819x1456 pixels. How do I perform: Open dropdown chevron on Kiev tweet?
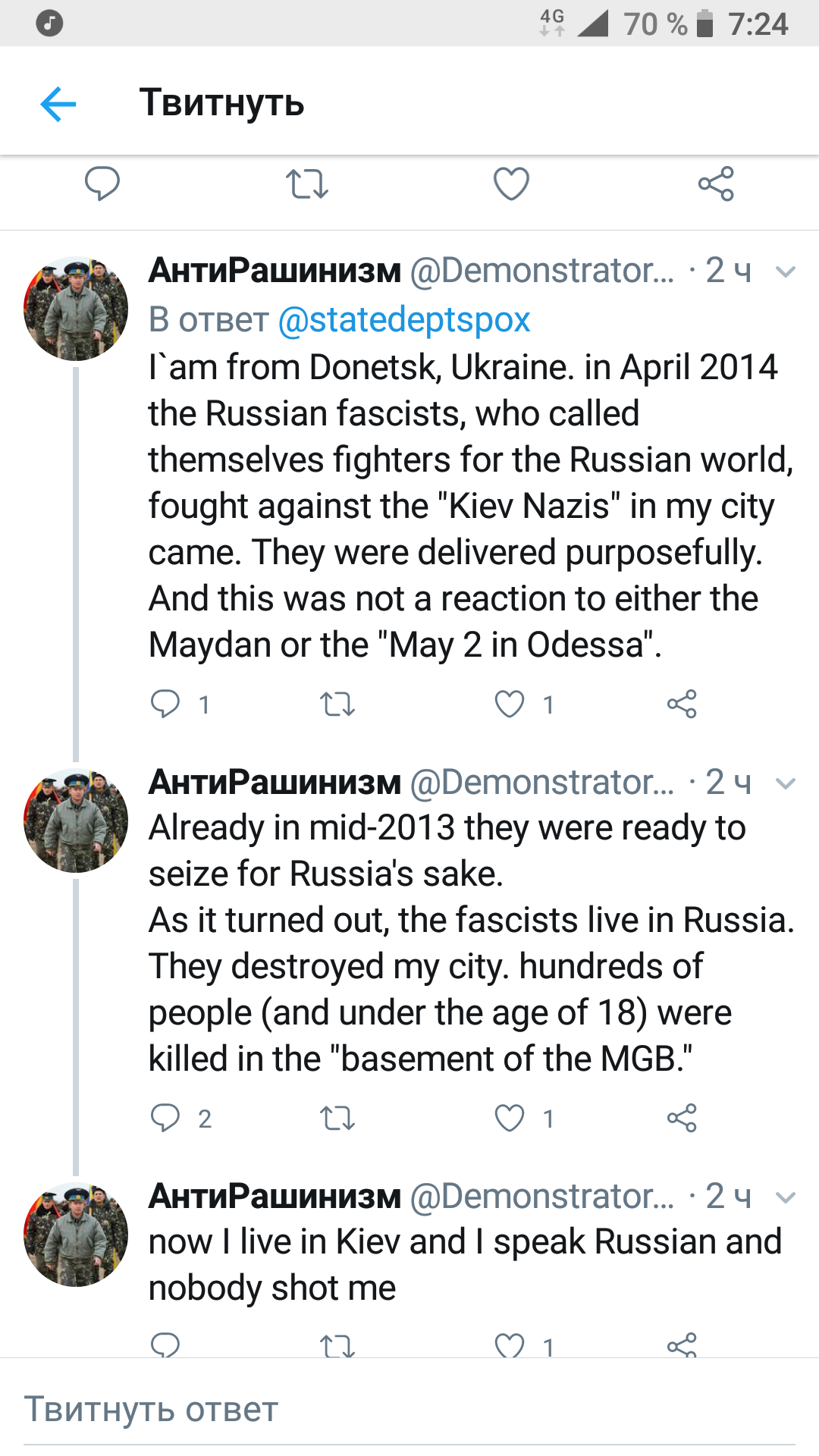(x=786, y=1197)
